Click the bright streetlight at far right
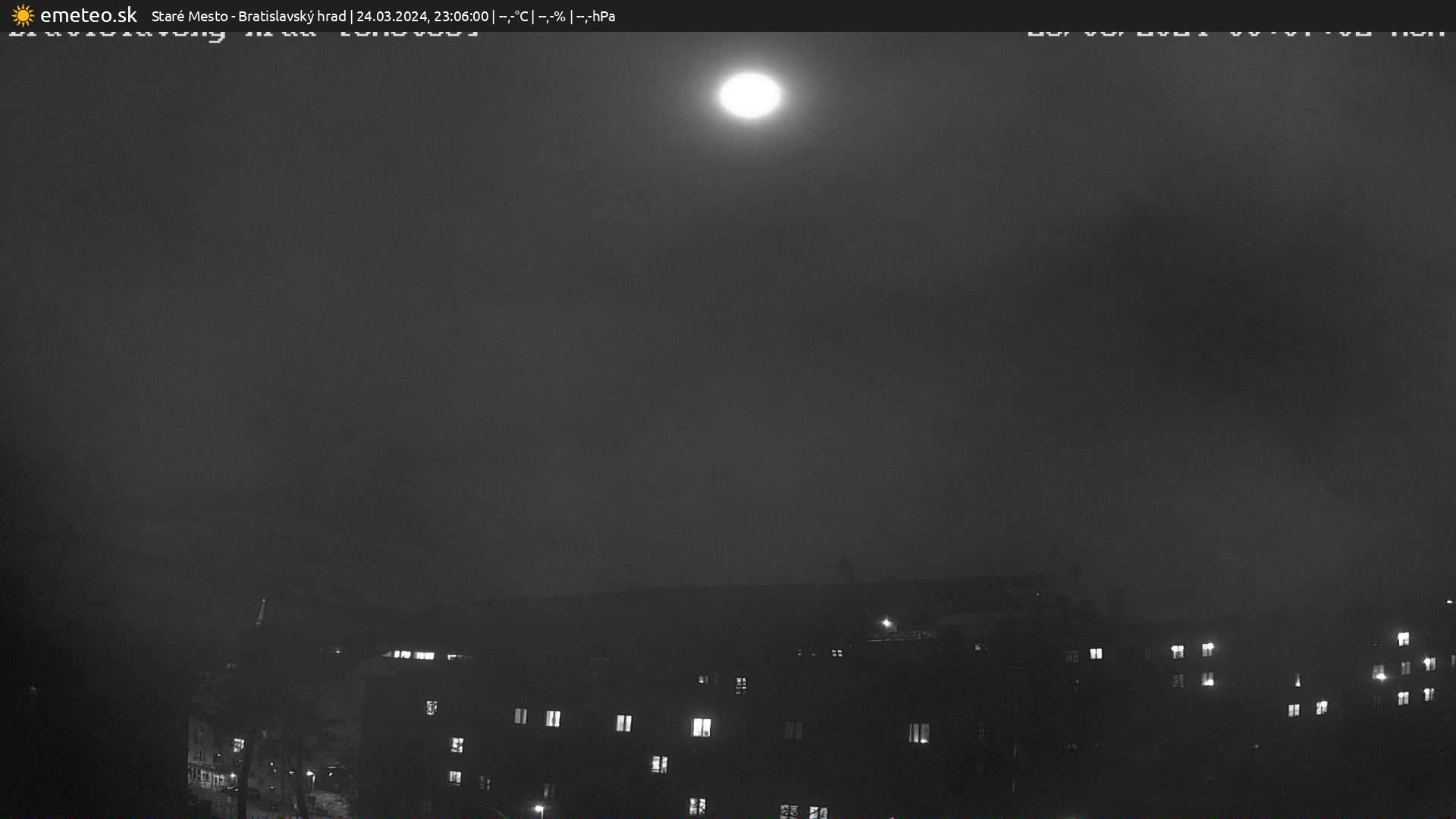Viewport: 1456px width, 819px height. pos(1380,676)
